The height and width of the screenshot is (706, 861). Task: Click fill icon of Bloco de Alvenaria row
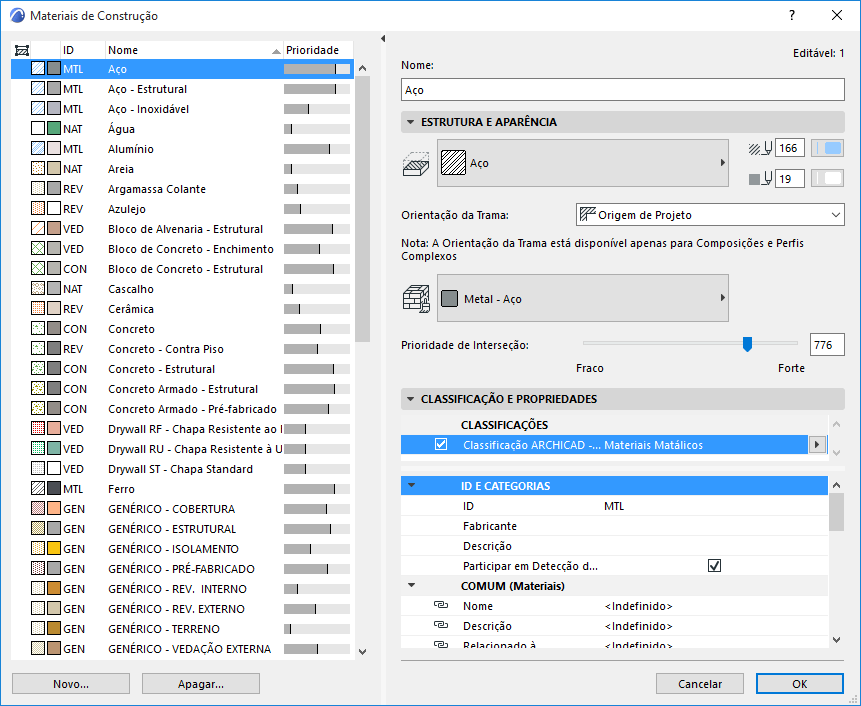(x=38, y=228)
